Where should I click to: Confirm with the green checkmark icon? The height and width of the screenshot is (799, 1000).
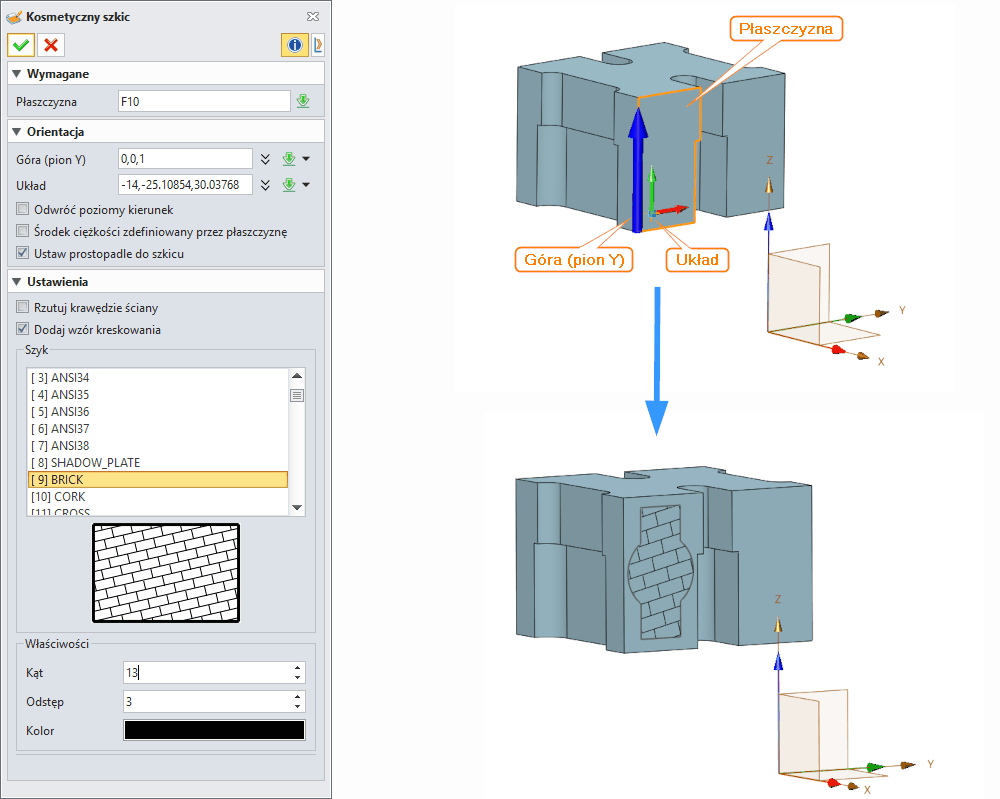[20, 45]
